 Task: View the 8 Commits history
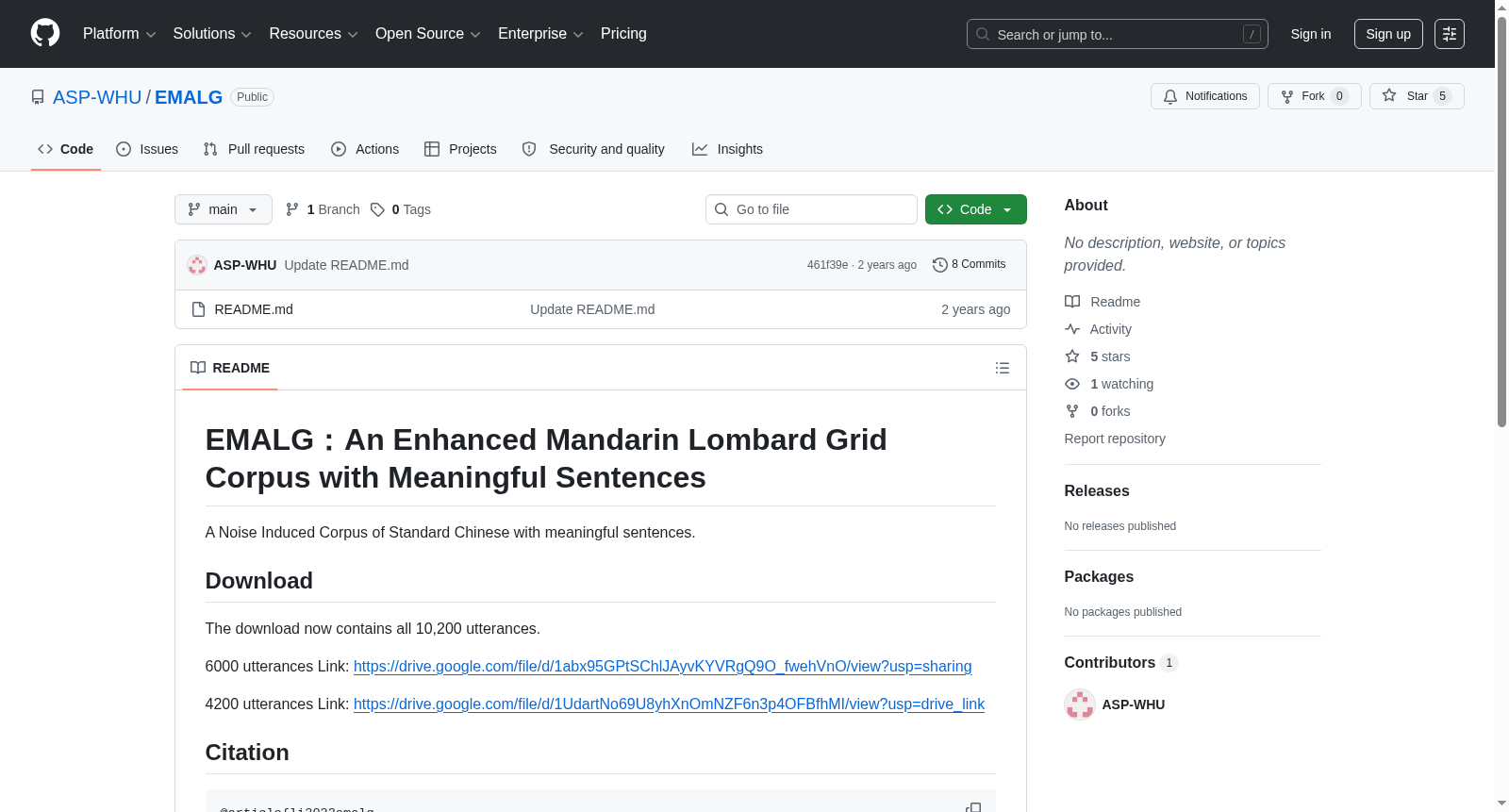(x=970, y=265)
